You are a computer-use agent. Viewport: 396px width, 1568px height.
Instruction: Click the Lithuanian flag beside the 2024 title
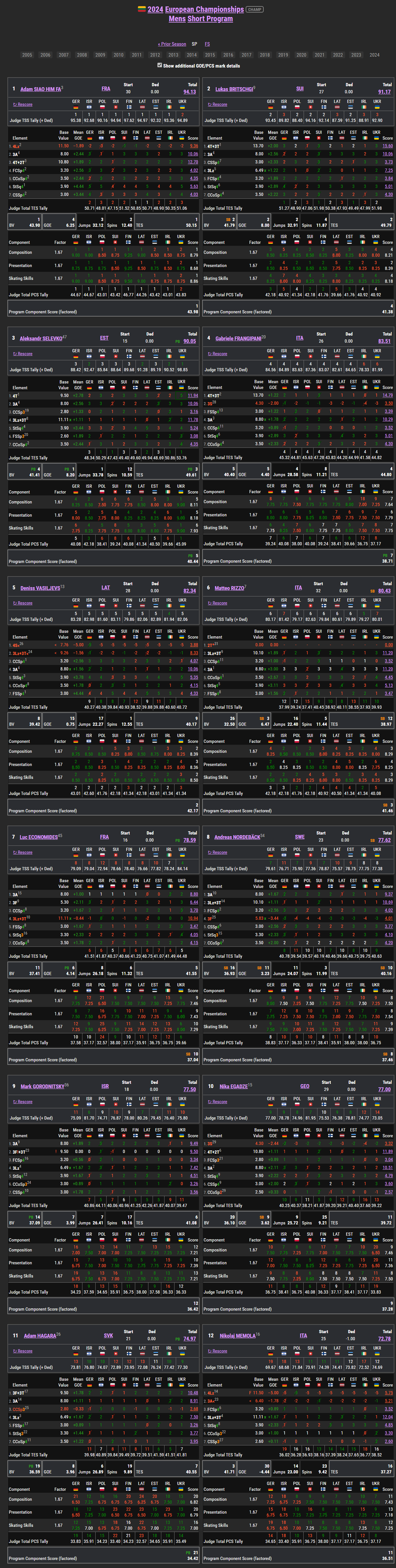[x=141, y=10]
